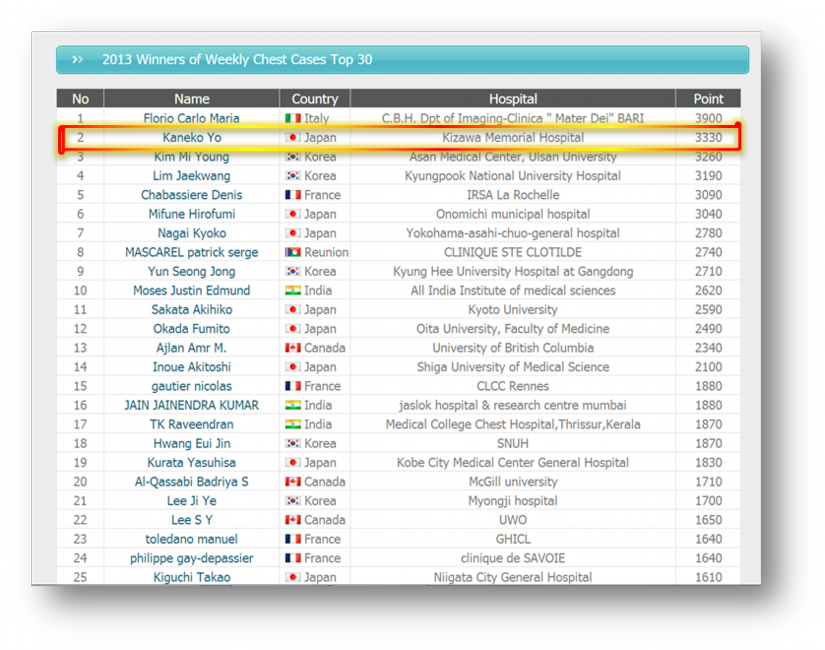The width and height of the screenshot is (825, 650).
Task: Click the Point column header
Action: pyautogui.click(x=708, y=99)
